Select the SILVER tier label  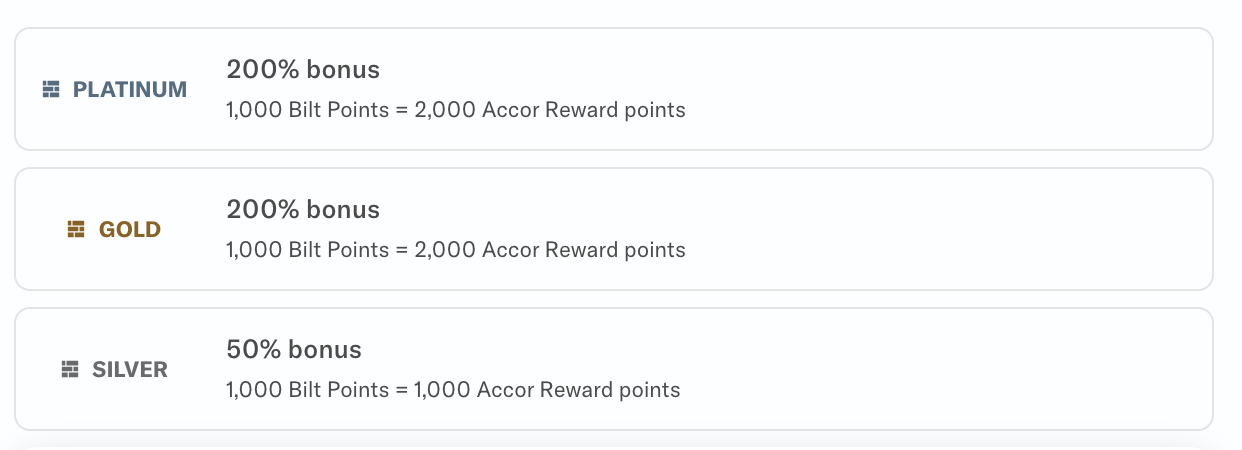point(130,370)
